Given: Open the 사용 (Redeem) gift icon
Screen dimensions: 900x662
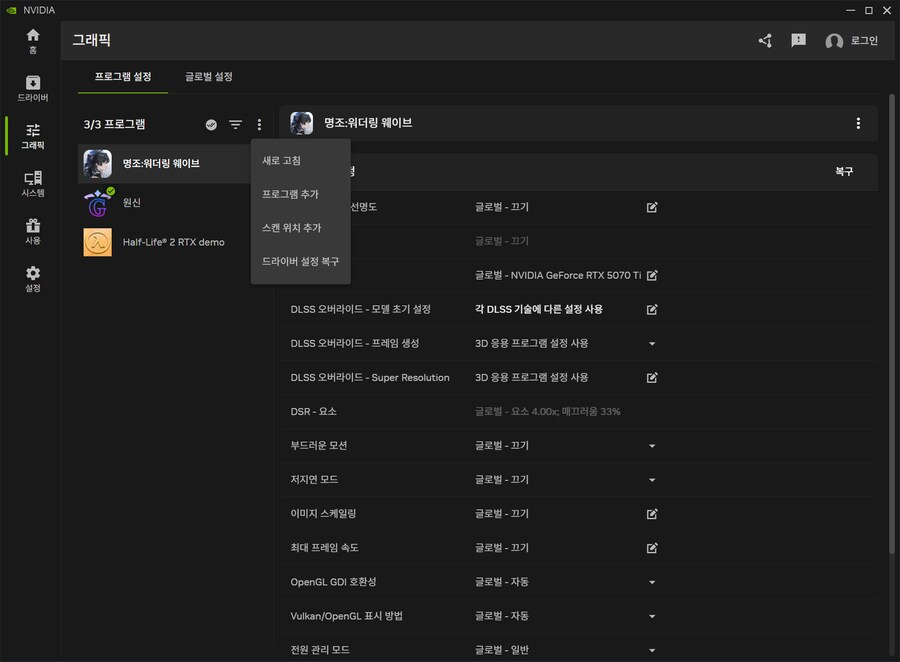Looking at the screenshot, I should pyautogui.click(x=33, y=231).
